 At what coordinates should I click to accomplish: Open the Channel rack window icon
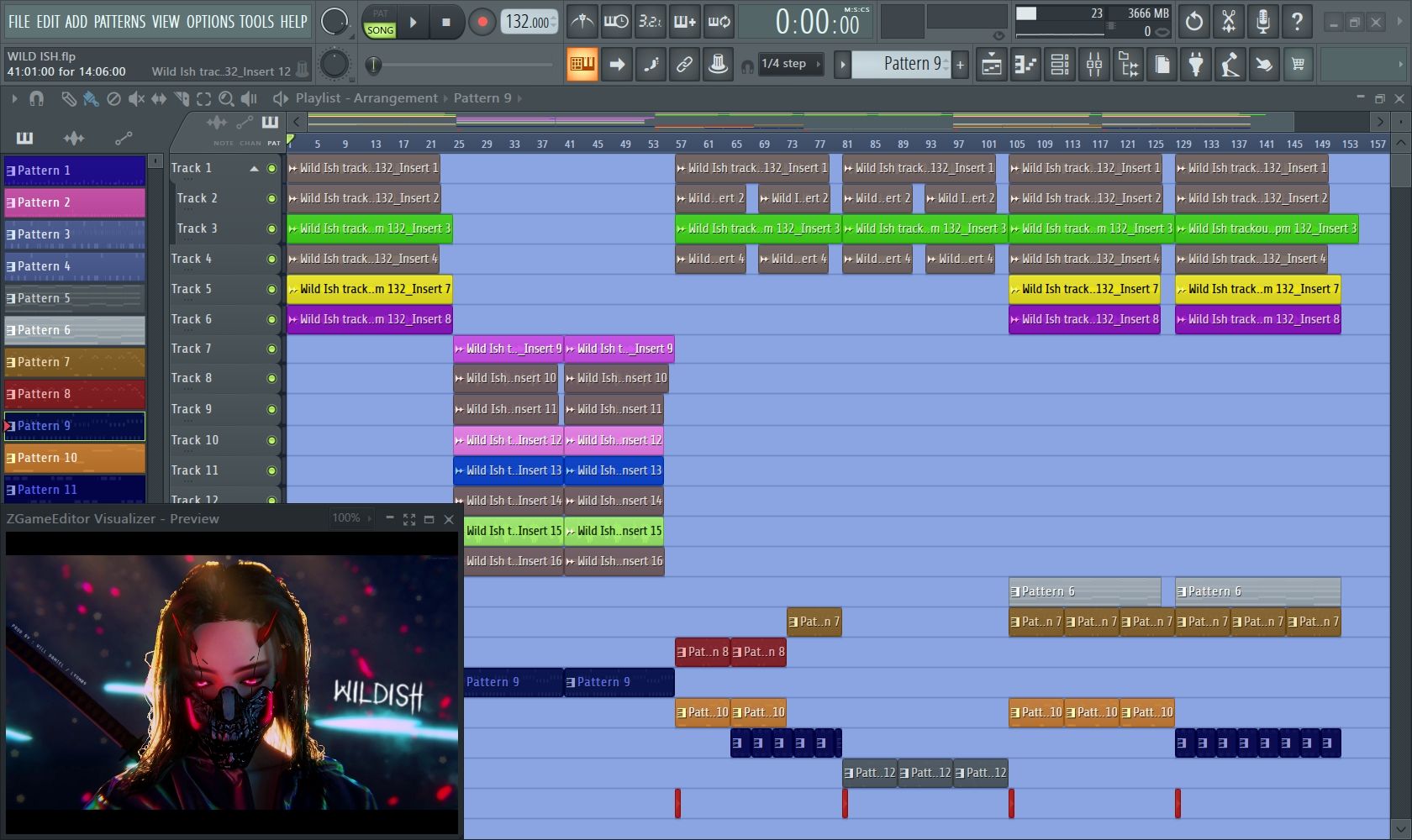click(x=1061, y=64)
